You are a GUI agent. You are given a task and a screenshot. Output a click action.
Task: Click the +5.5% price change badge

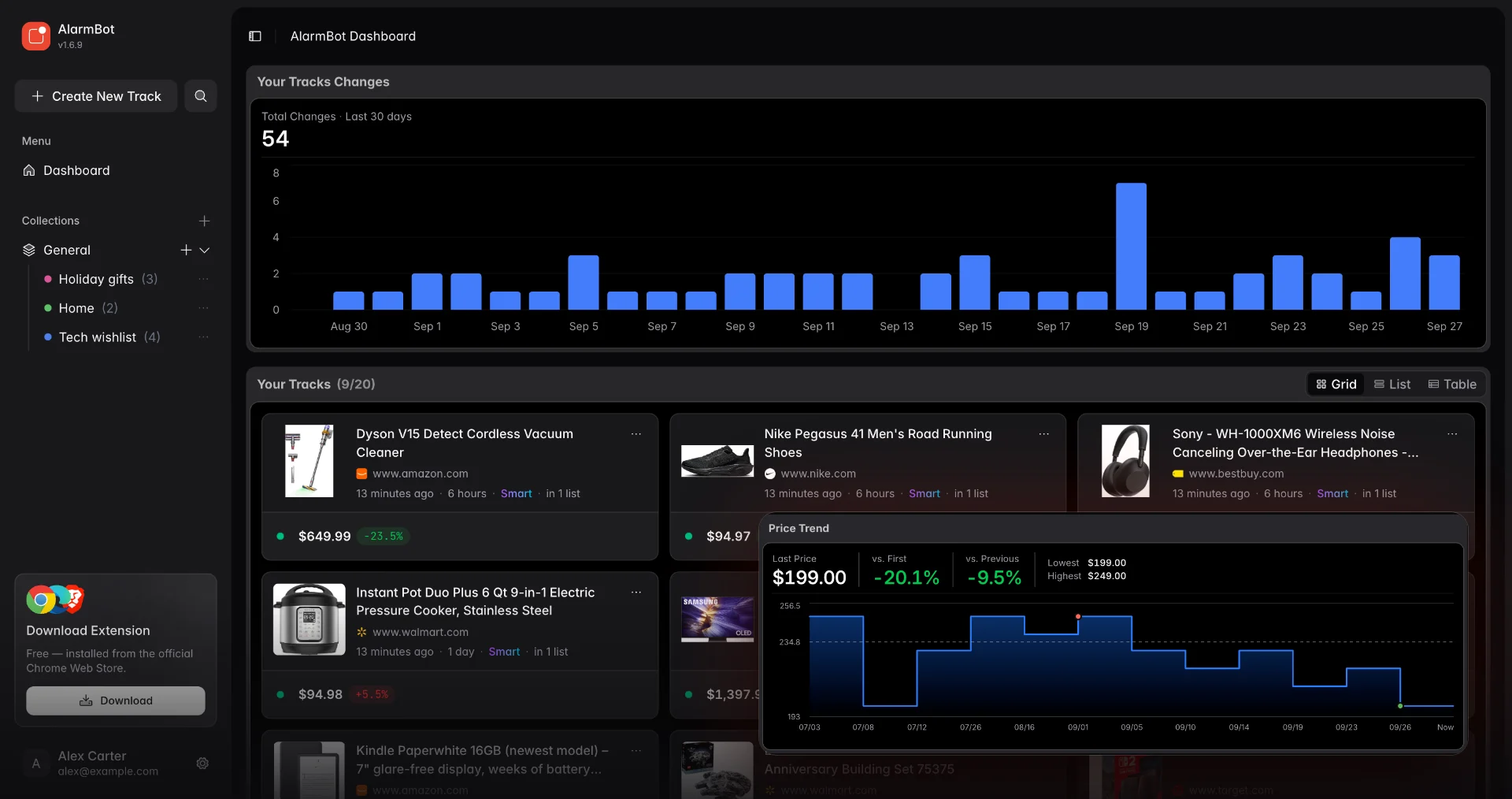point(372,694)
